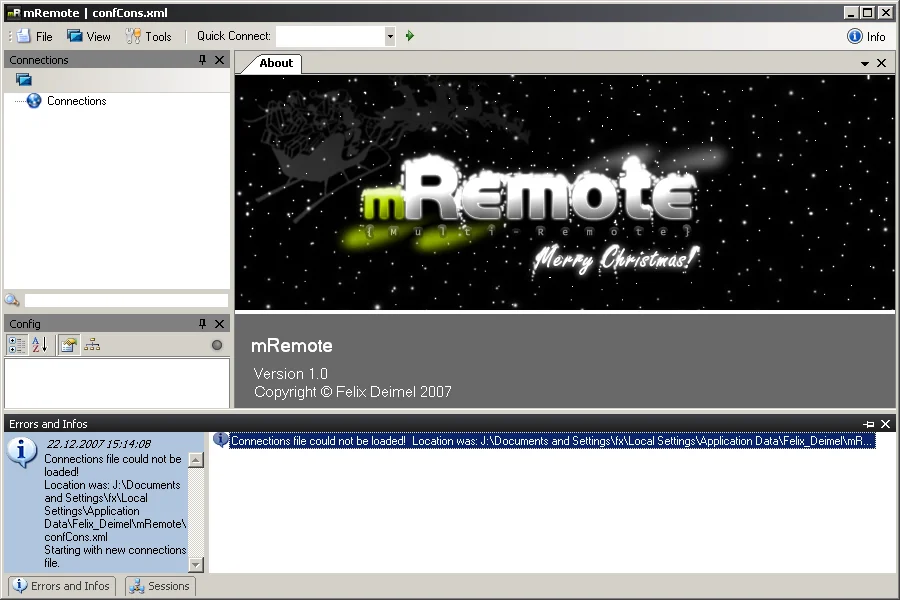Open the Tools menu
The width and height of the screenshot is (900, 600).
pos(149,36)
